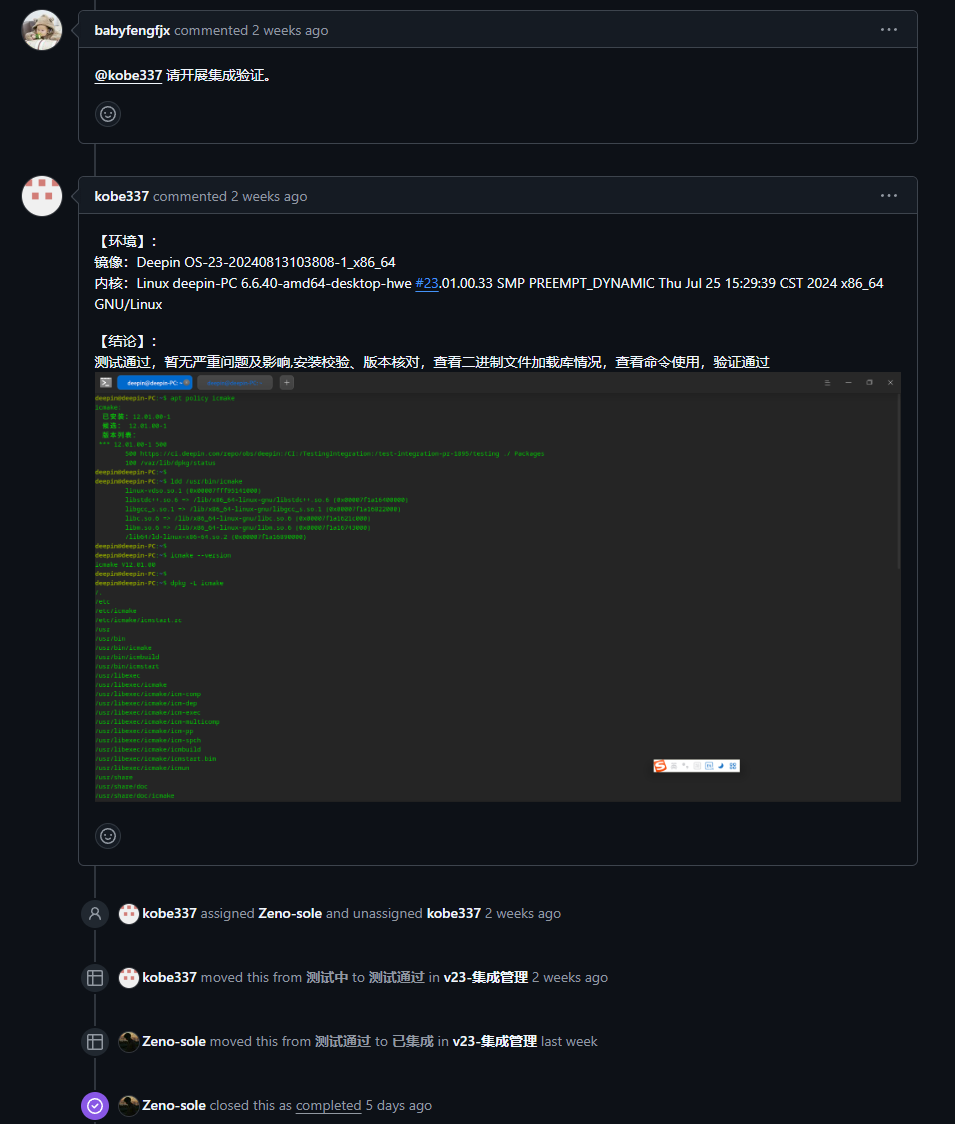Click the terminal app icon in the title bar

coord(105,382)
